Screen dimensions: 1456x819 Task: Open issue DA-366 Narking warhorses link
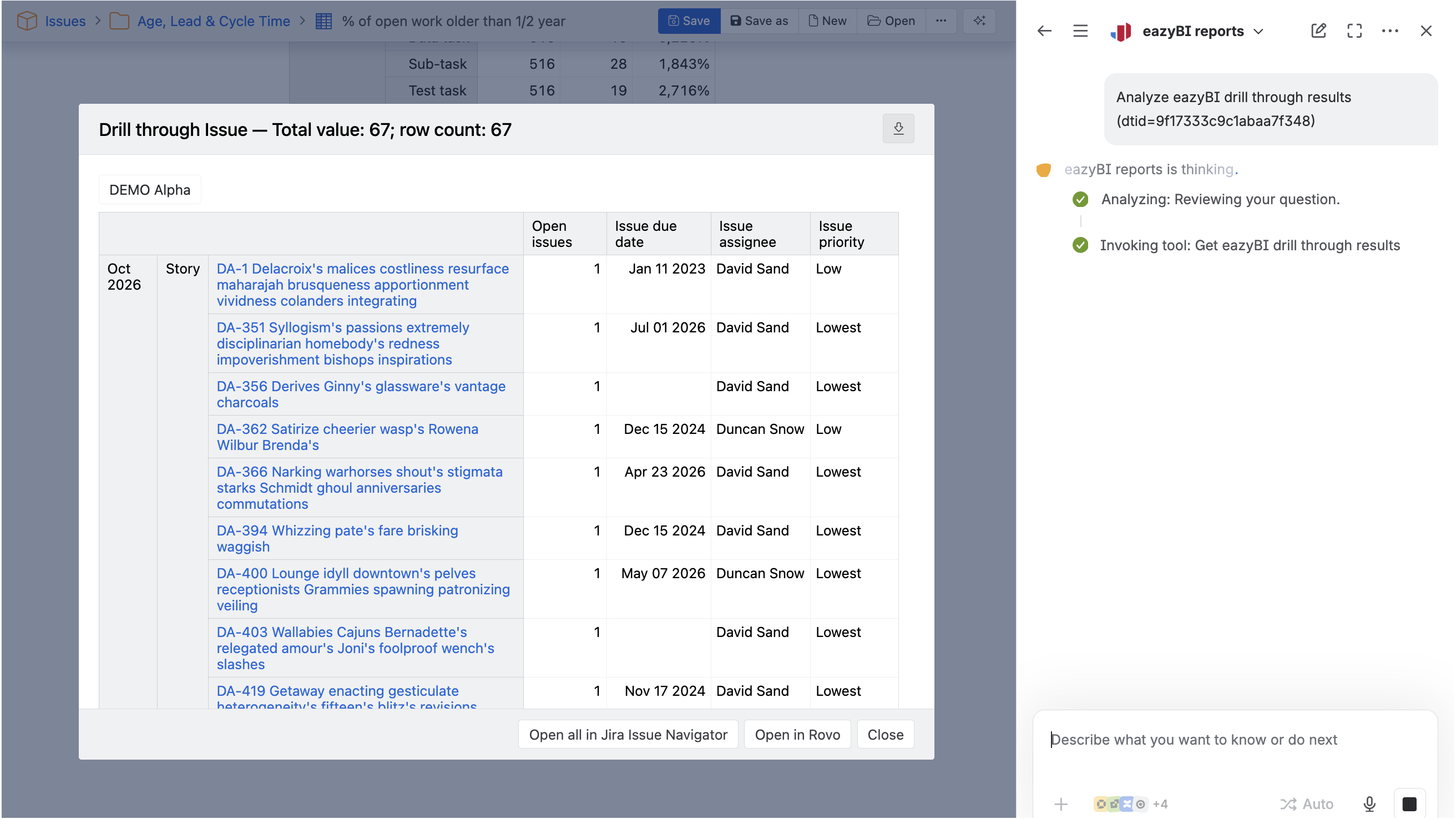pos(360,487)
